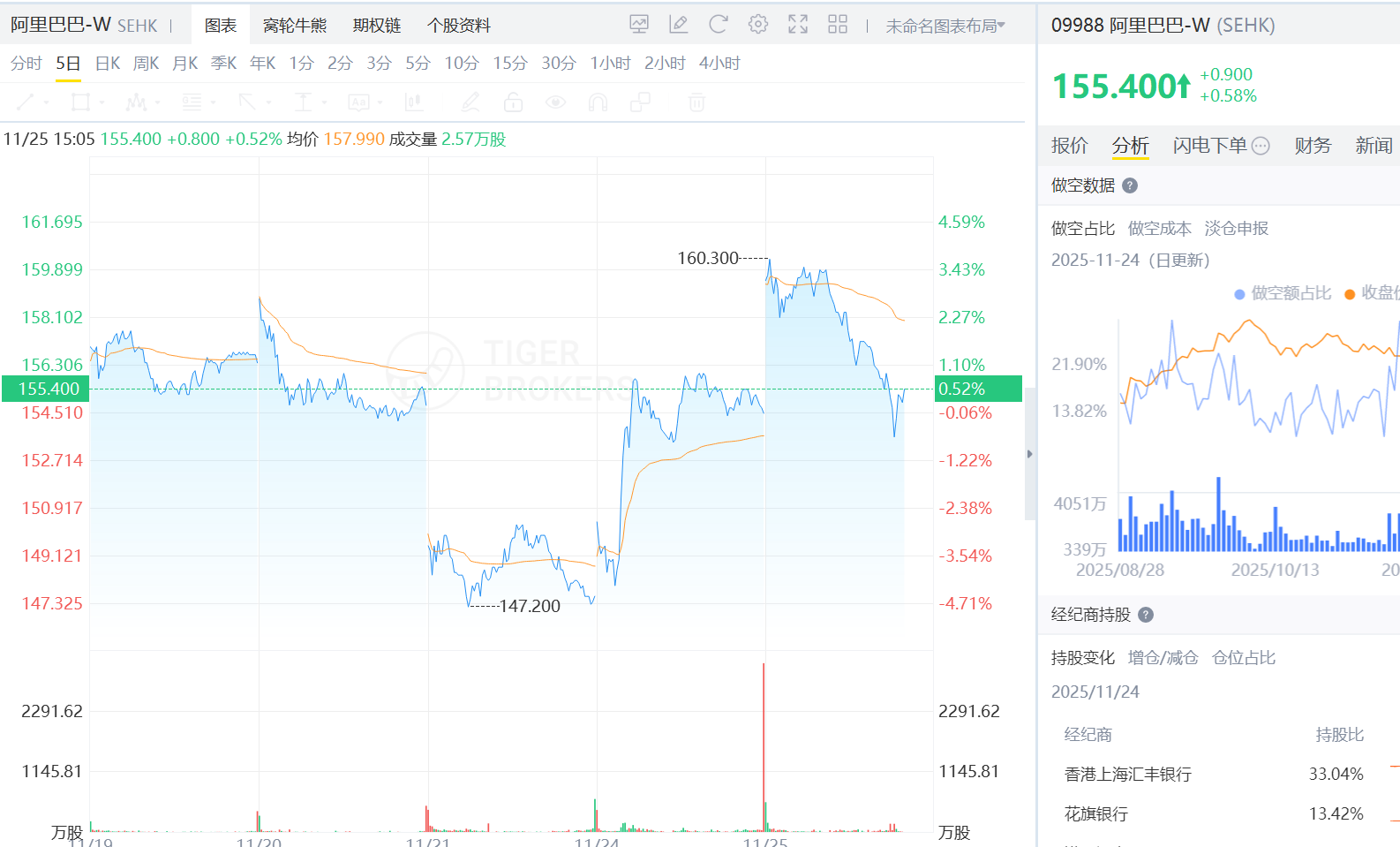
Task: Click the copy drawings layers icon
Action: coord(641,102)
